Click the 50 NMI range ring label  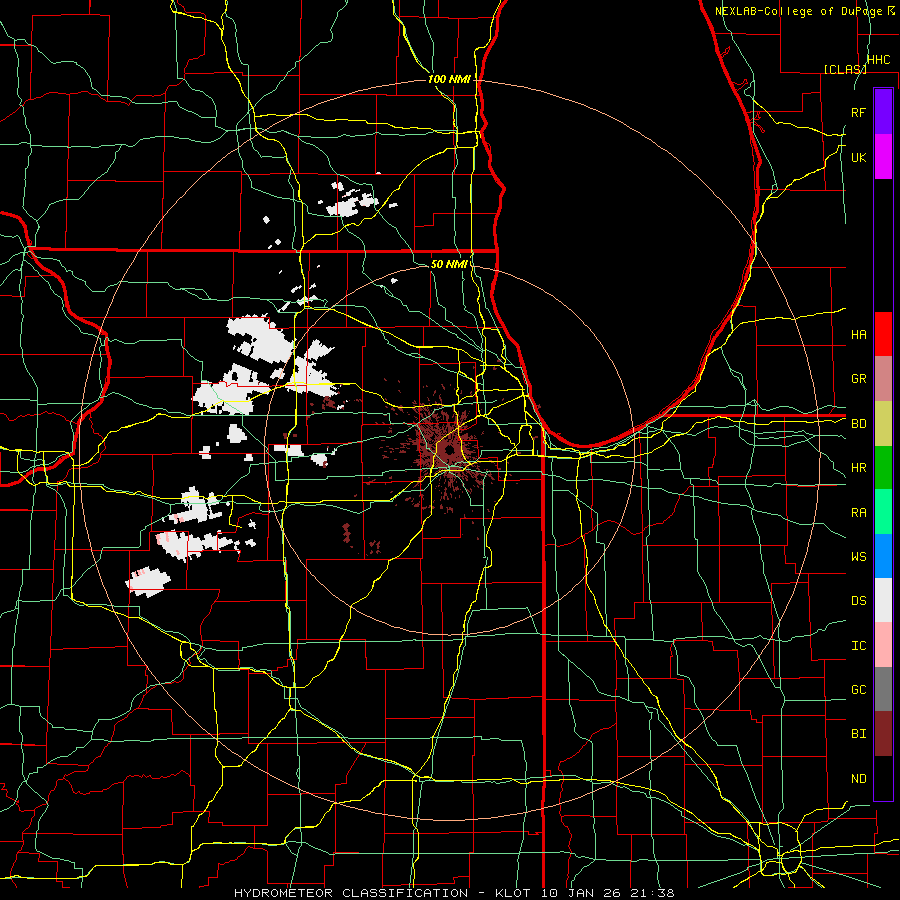(x=449, y=264)
